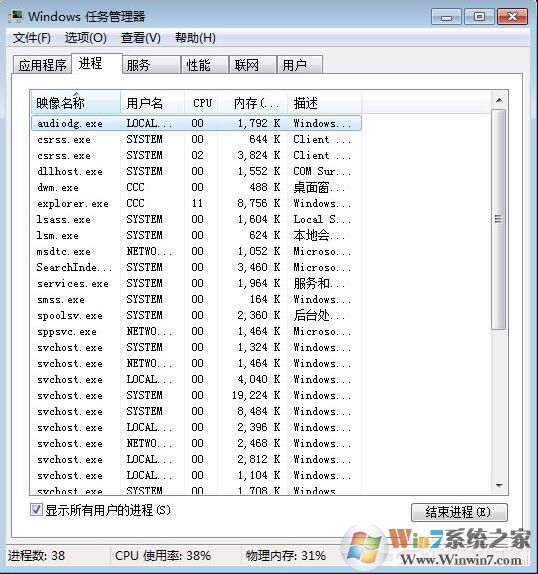The height and width of the screenshot is (574, 538).
Task: Click the 后台处... description cell
Action: click(318, 315)
